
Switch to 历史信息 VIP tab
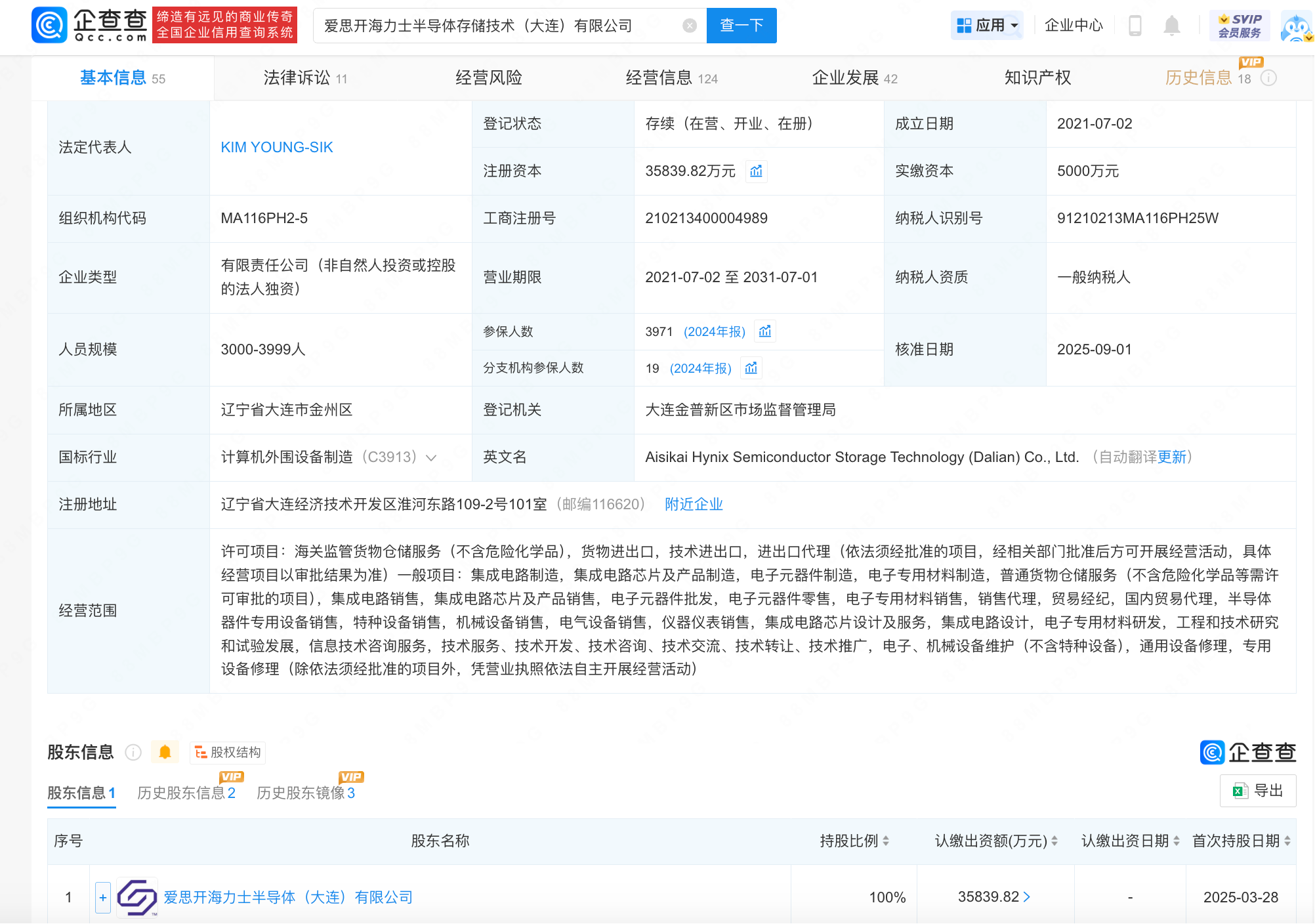pos(1208,78)
